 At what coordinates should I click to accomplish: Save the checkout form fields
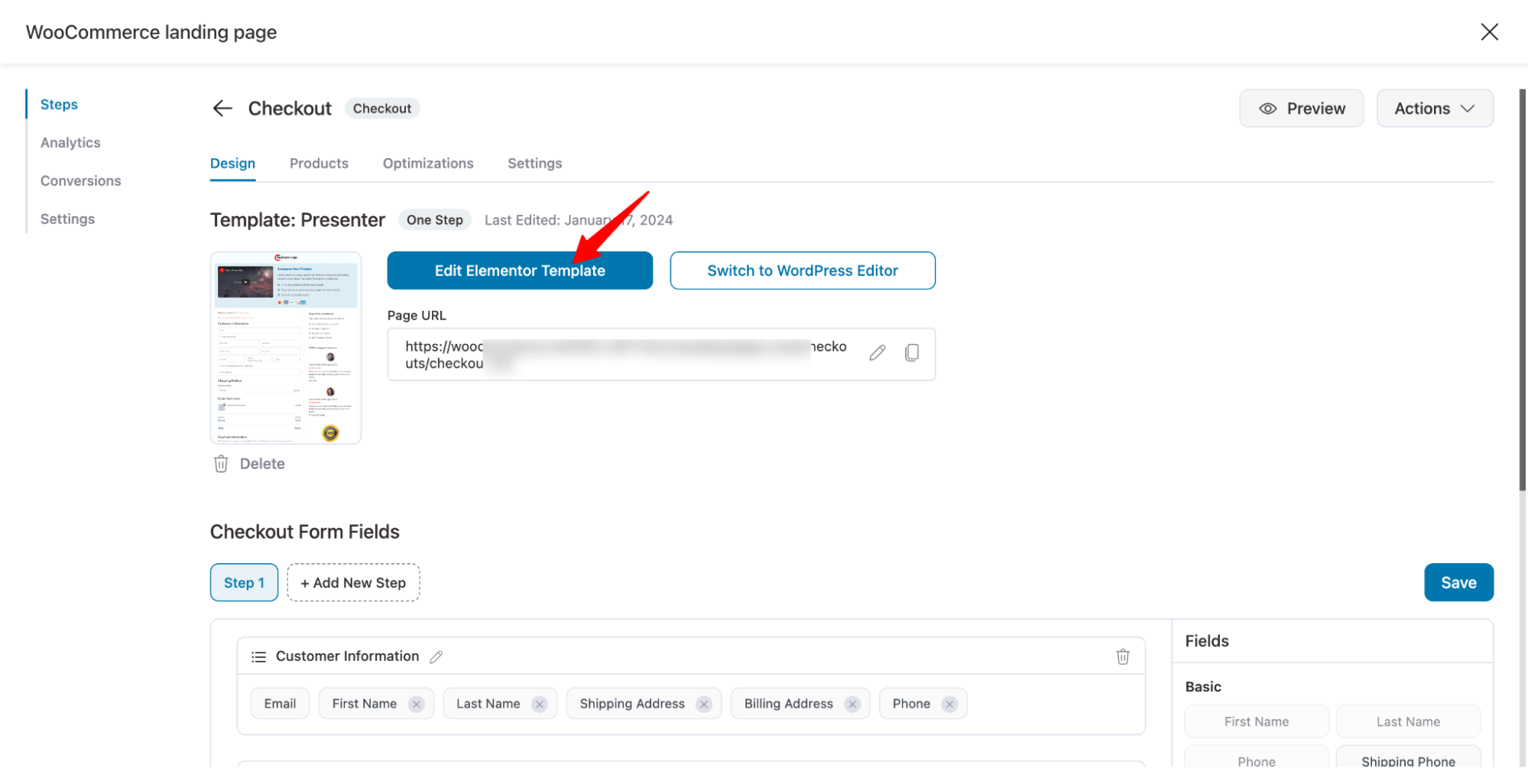(1458, 582)
